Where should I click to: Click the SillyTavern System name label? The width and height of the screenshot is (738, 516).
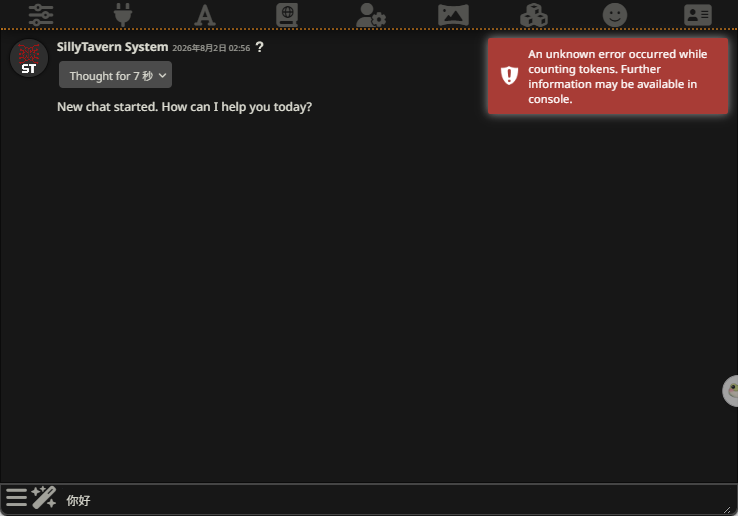pyautogui.click(x=112, y=47)
